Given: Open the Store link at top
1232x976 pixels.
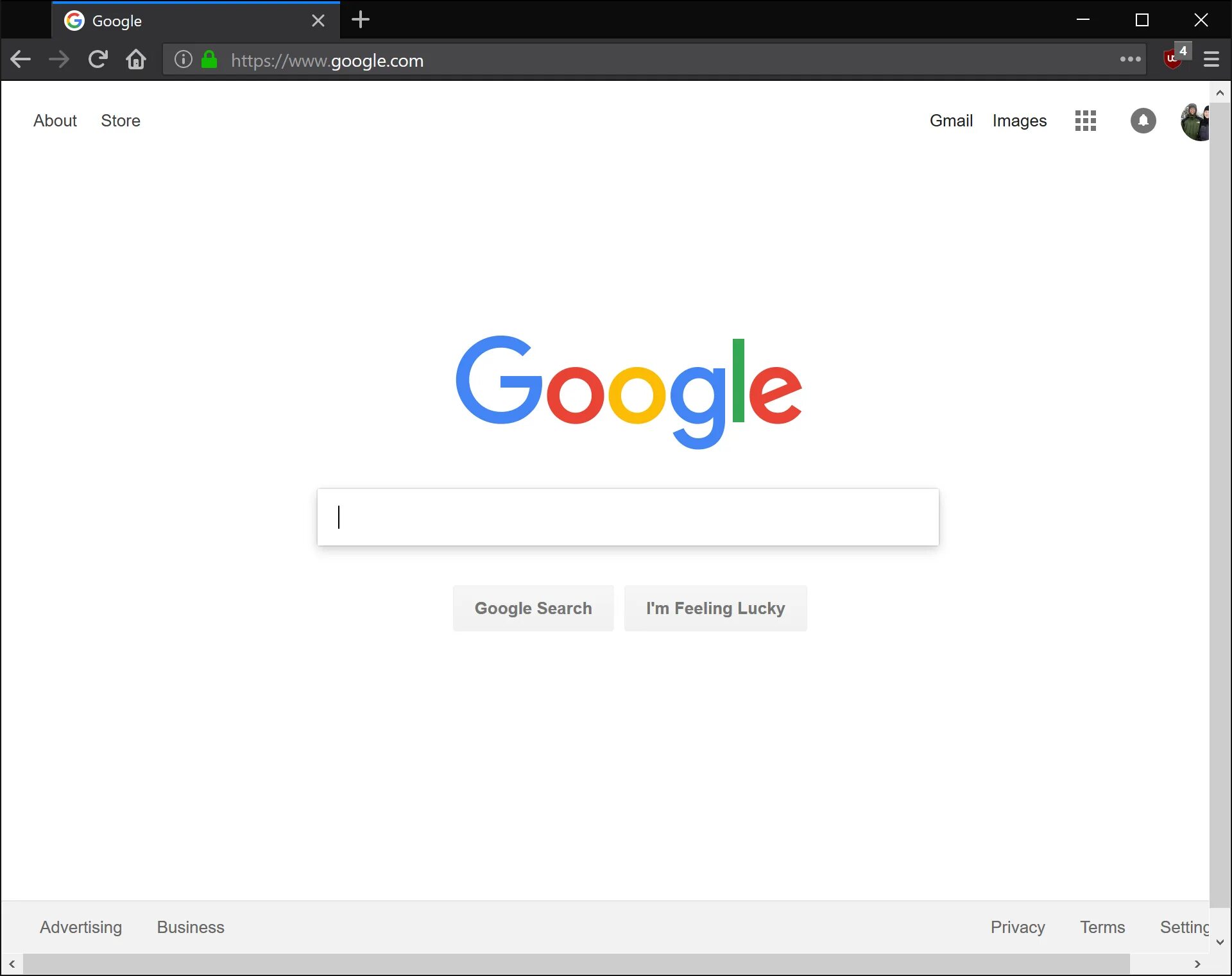Looking at the screenshot, I should pos(120,120).
